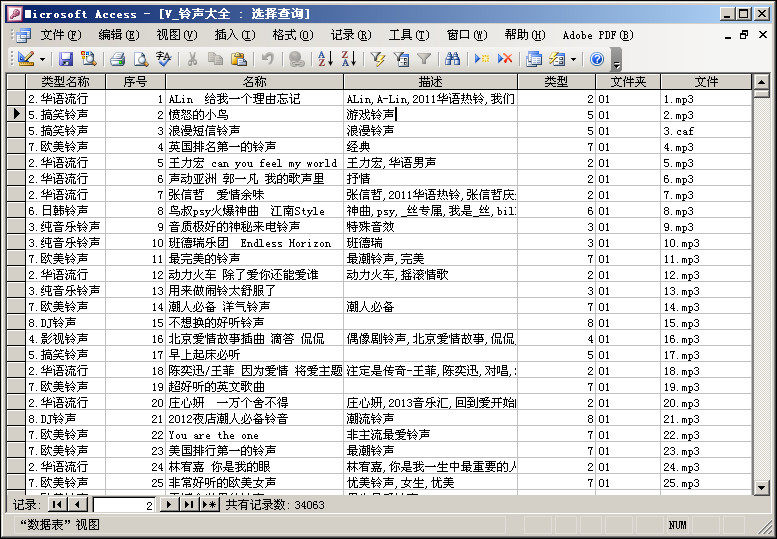
Task: Click the row selector for 愤怒的小鸟
Action: click(x=16, y=114)
